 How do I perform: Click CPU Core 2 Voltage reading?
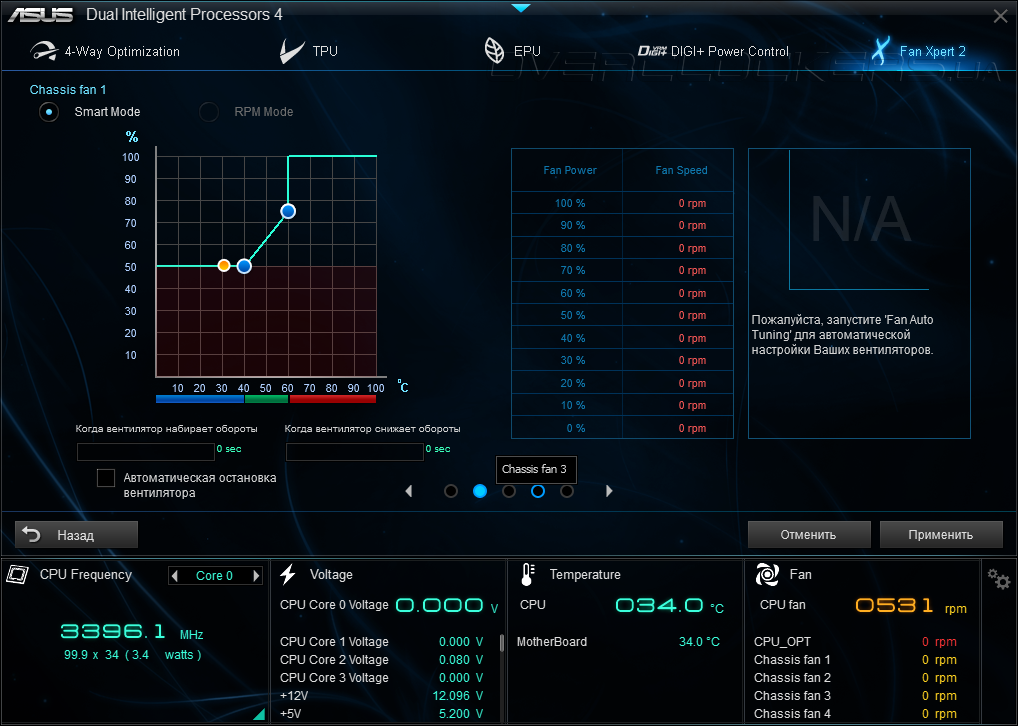(382, 660)
